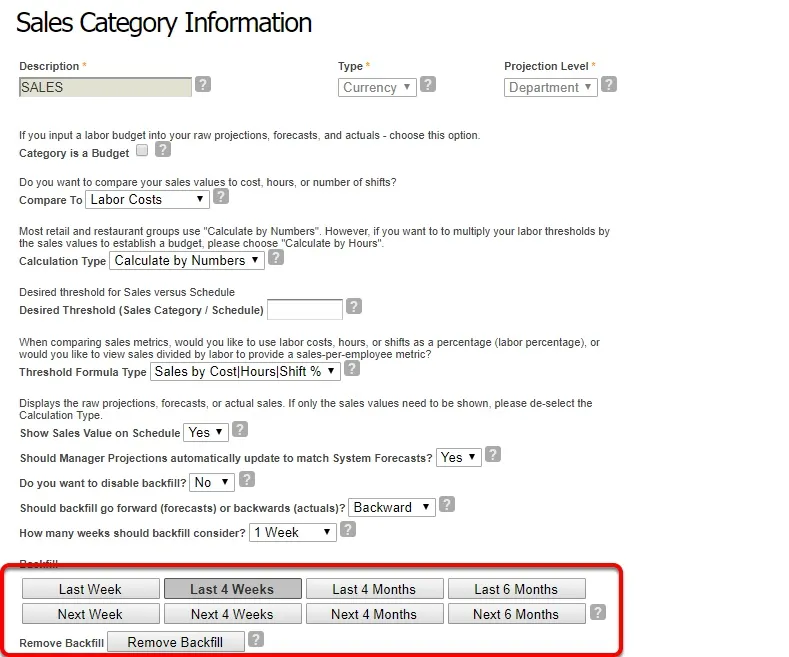Click into the Description field containing SALES
Screen dimensions: 789x657
105,88
